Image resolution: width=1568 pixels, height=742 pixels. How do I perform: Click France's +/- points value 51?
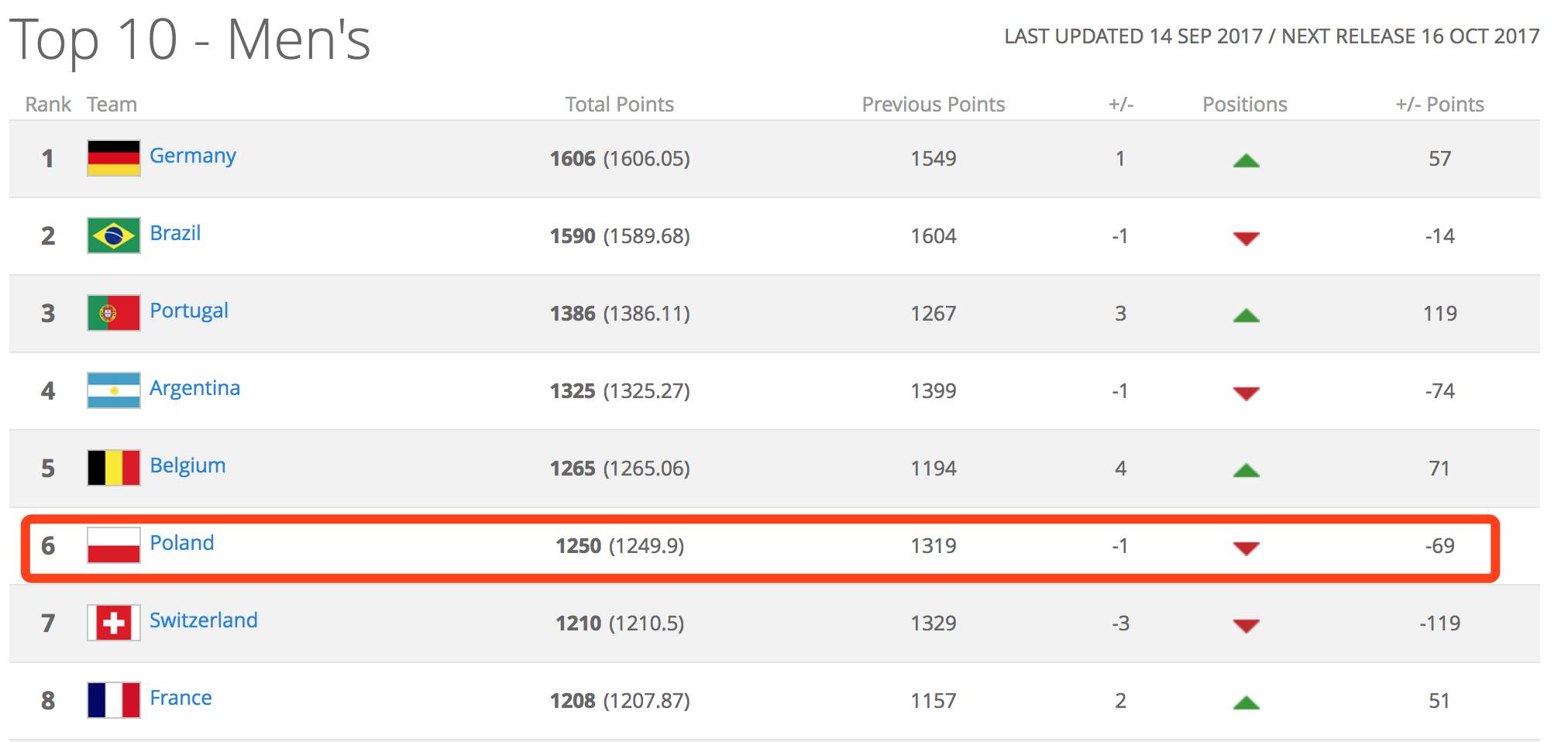[x=1440, y=701]
